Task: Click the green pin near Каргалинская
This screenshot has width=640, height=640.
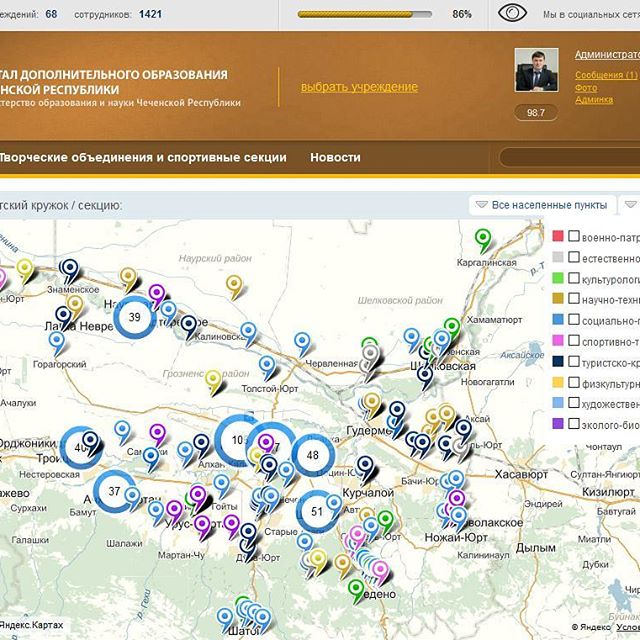Action: (x=483, y=238)
